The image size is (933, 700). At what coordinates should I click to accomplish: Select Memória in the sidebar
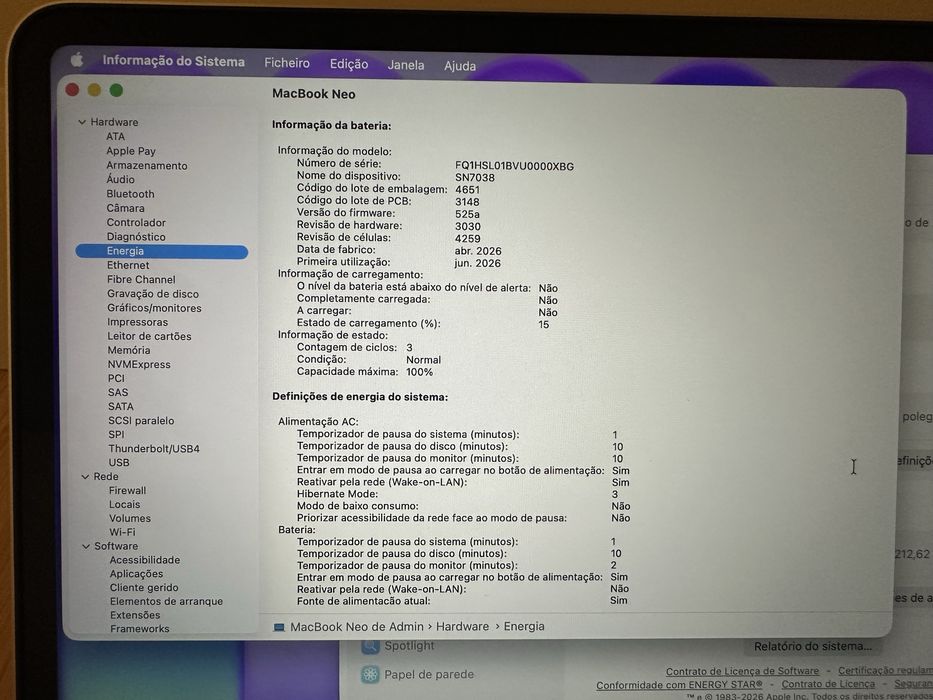[129, 351]
